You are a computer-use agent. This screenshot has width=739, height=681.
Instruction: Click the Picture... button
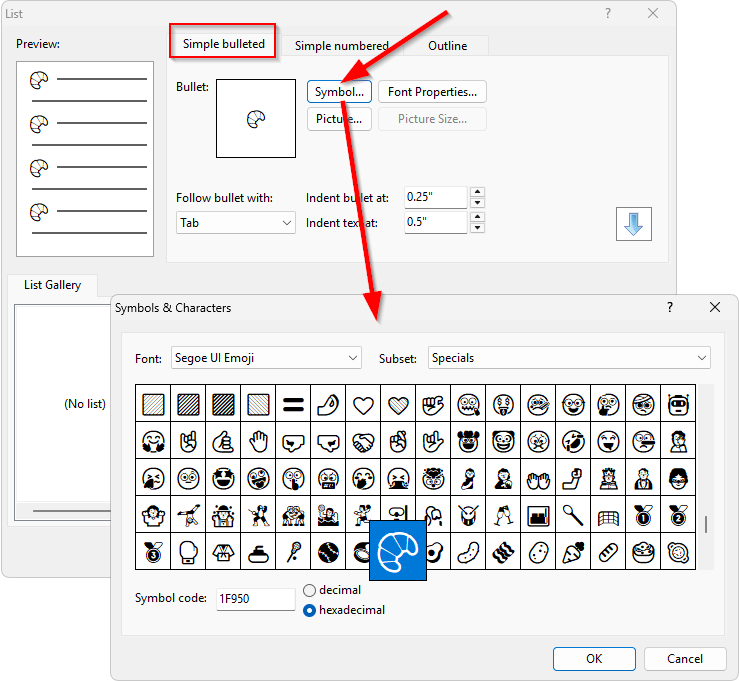pyautogui.click(x=339, y=119)
